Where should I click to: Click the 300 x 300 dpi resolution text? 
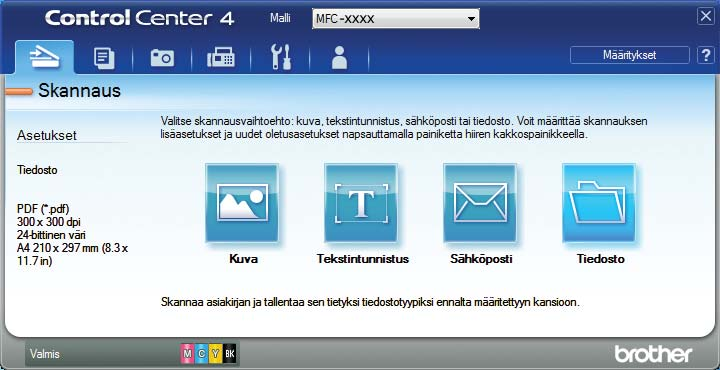coord(49,222)
